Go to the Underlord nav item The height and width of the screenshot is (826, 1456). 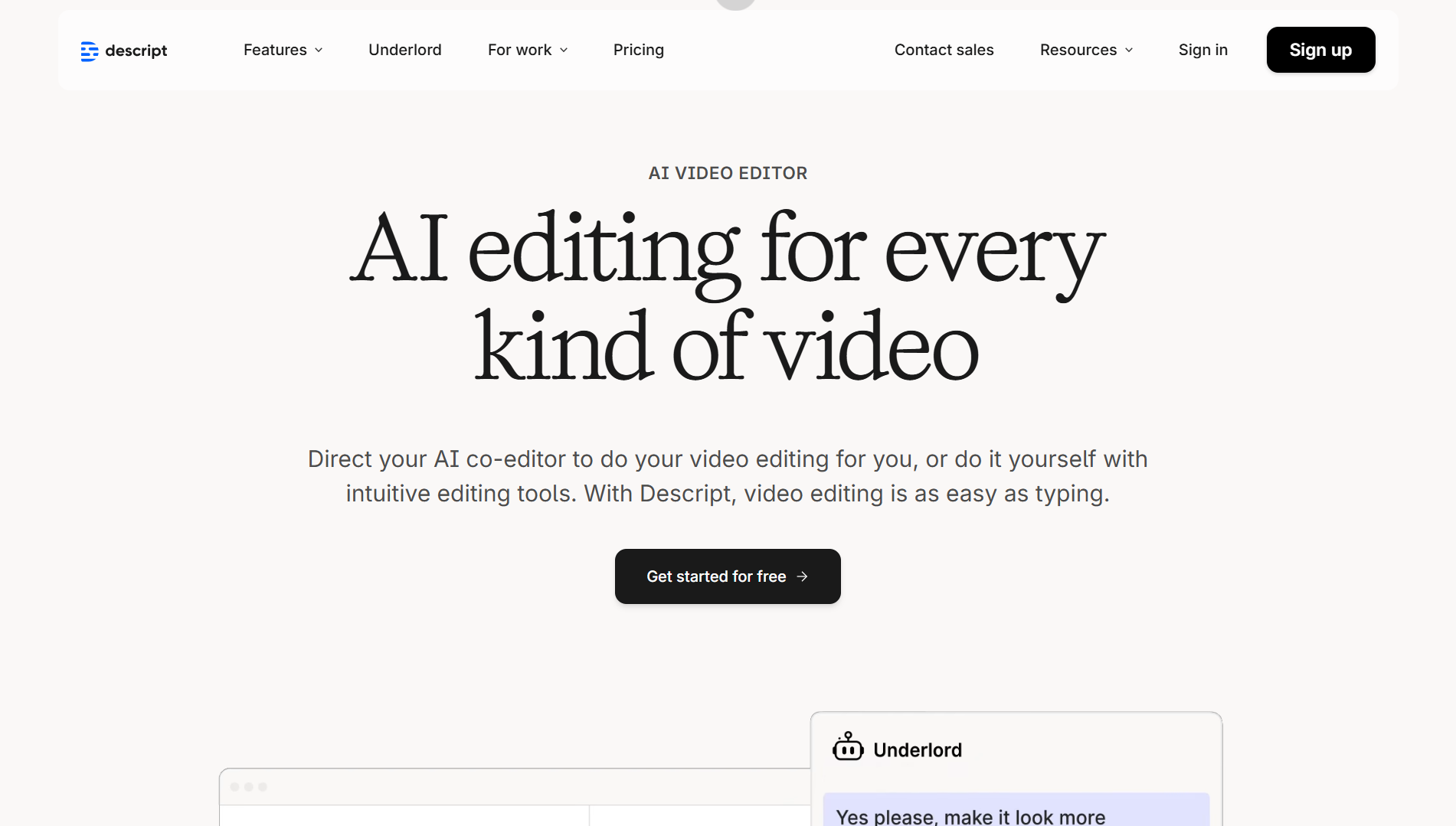click(404, 50)
